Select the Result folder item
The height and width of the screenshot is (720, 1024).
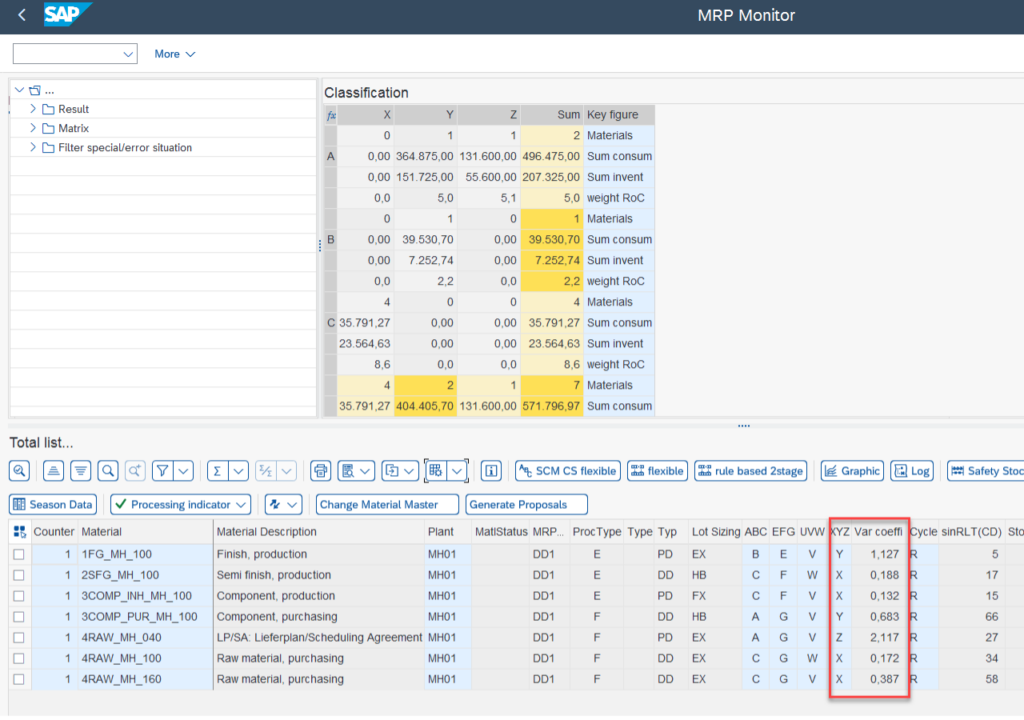click(x=73, y=109)
